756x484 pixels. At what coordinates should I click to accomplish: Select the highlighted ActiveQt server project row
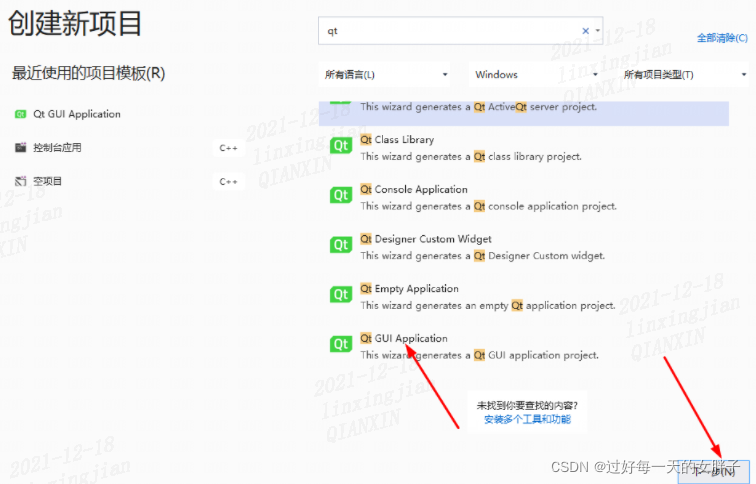click(x=524, y=113)
